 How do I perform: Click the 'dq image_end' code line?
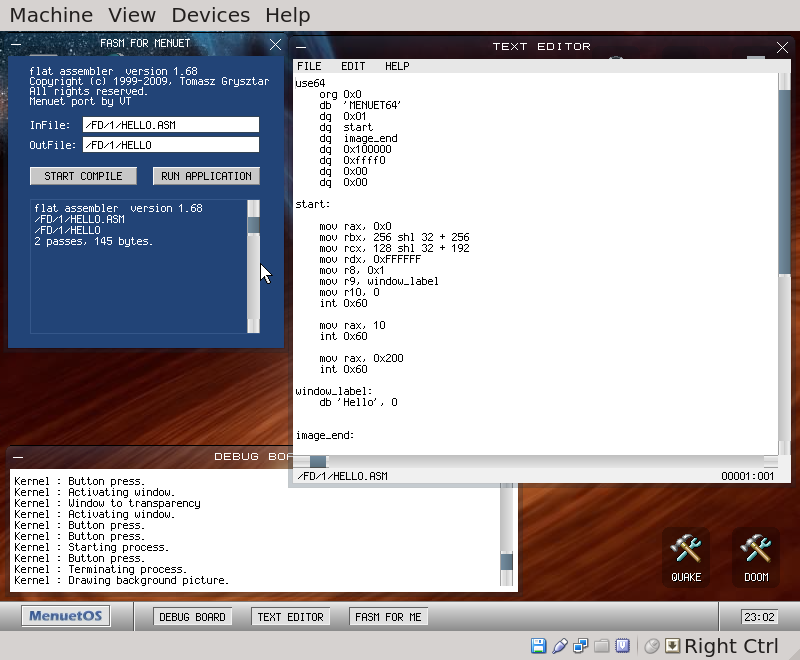[x=358, y=138]
